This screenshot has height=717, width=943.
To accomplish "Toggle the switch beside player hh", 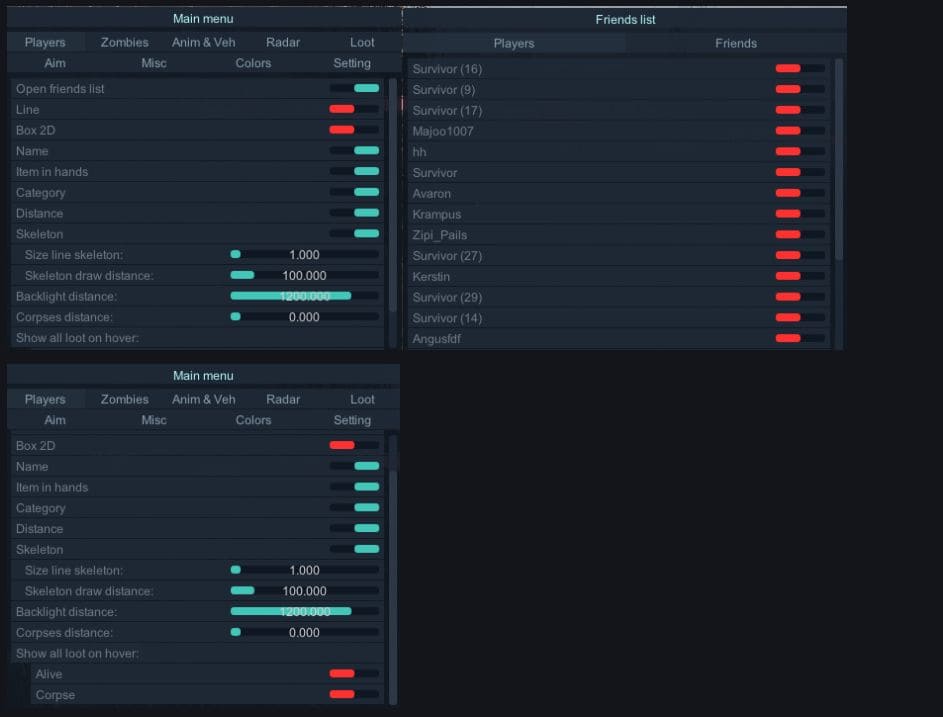I will pyautogui.click(x=800, y=152).
